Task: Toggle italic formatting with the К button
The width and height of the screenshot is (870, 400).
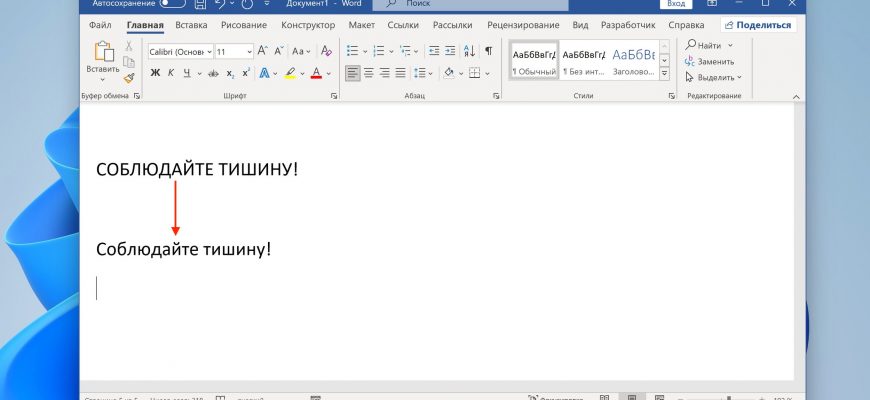Action: pyautogui.click(x=171, y=73)
